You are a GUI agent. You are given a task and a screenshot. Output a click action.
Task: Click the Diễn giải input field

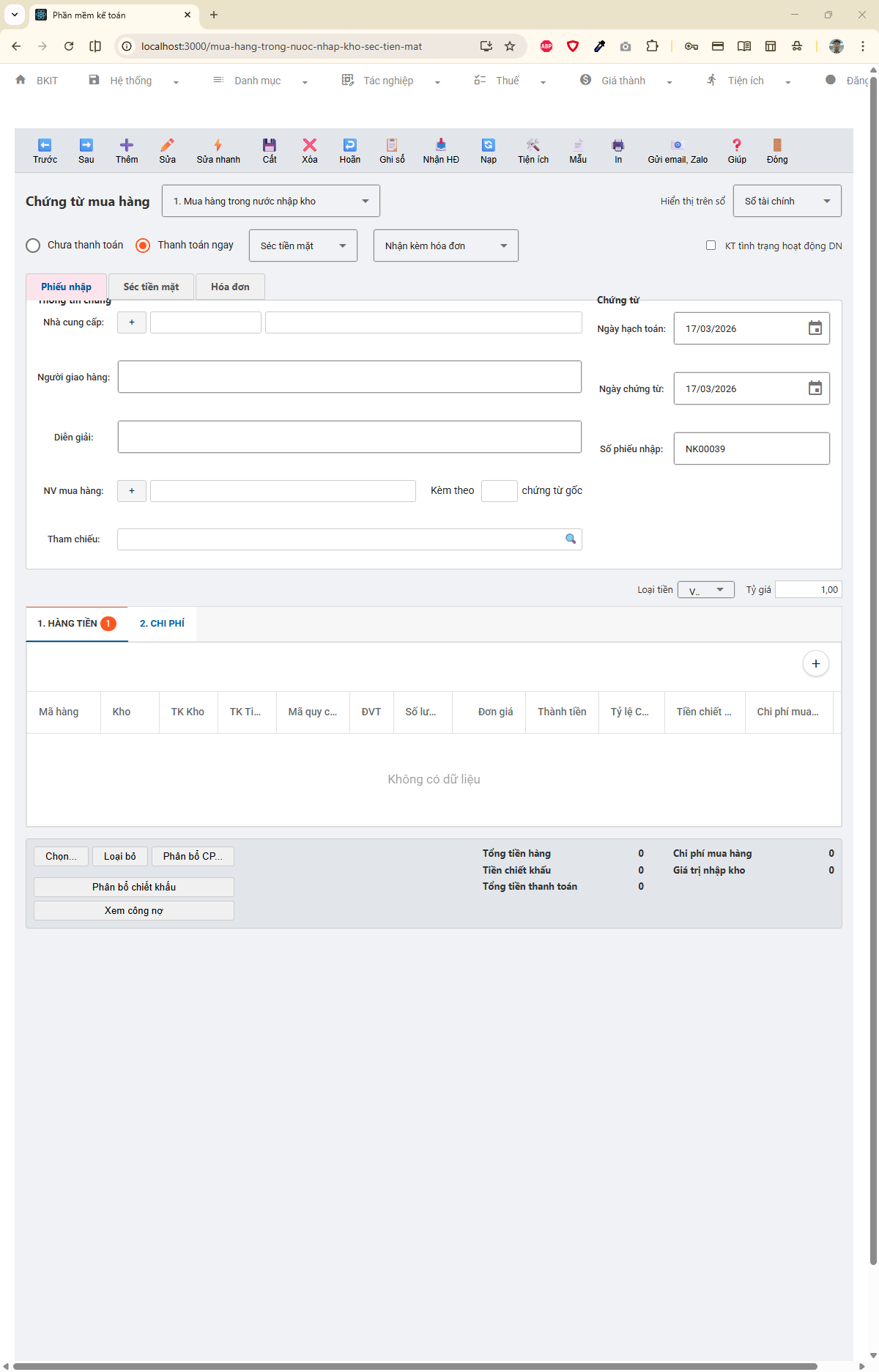point(349,437)
